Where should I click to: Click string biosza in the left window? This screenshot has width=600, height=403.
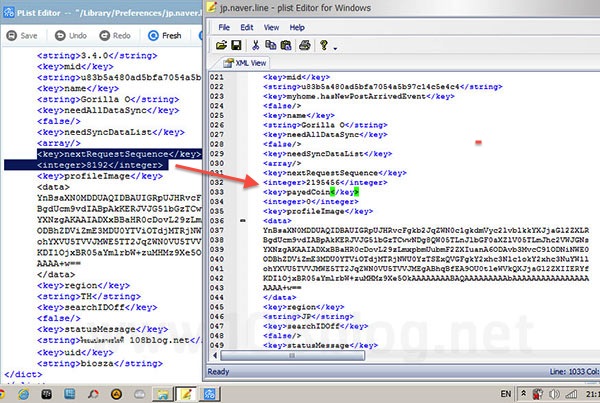(100, 364)
